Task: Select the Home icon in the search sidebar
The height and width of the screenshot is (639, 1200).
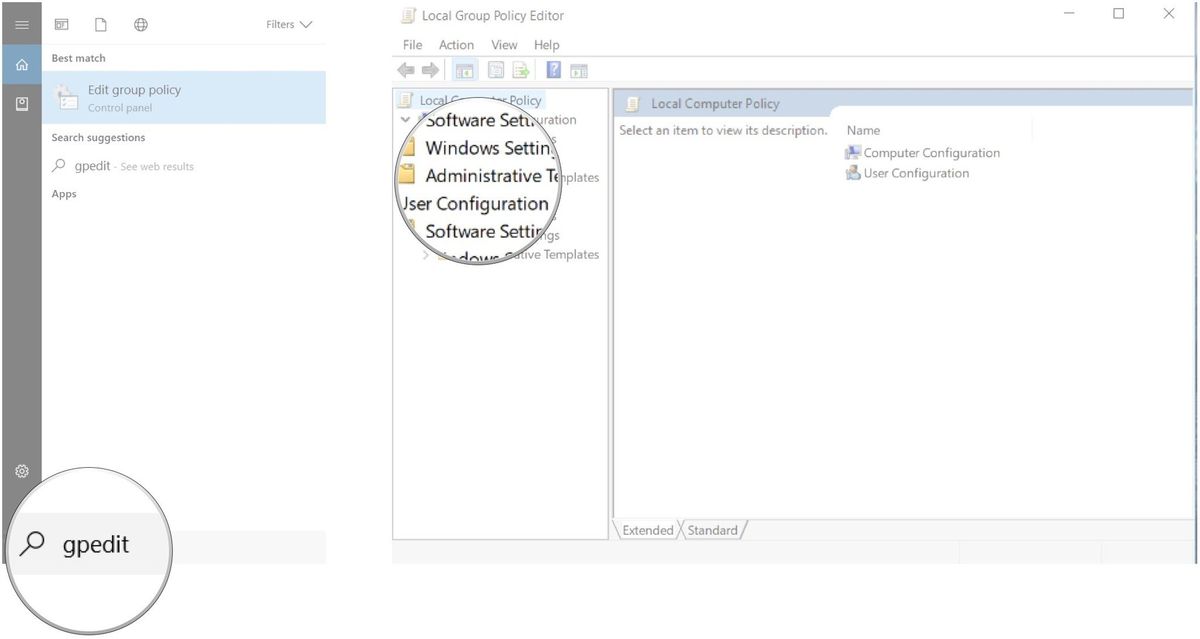Action: tap(21, 65)
